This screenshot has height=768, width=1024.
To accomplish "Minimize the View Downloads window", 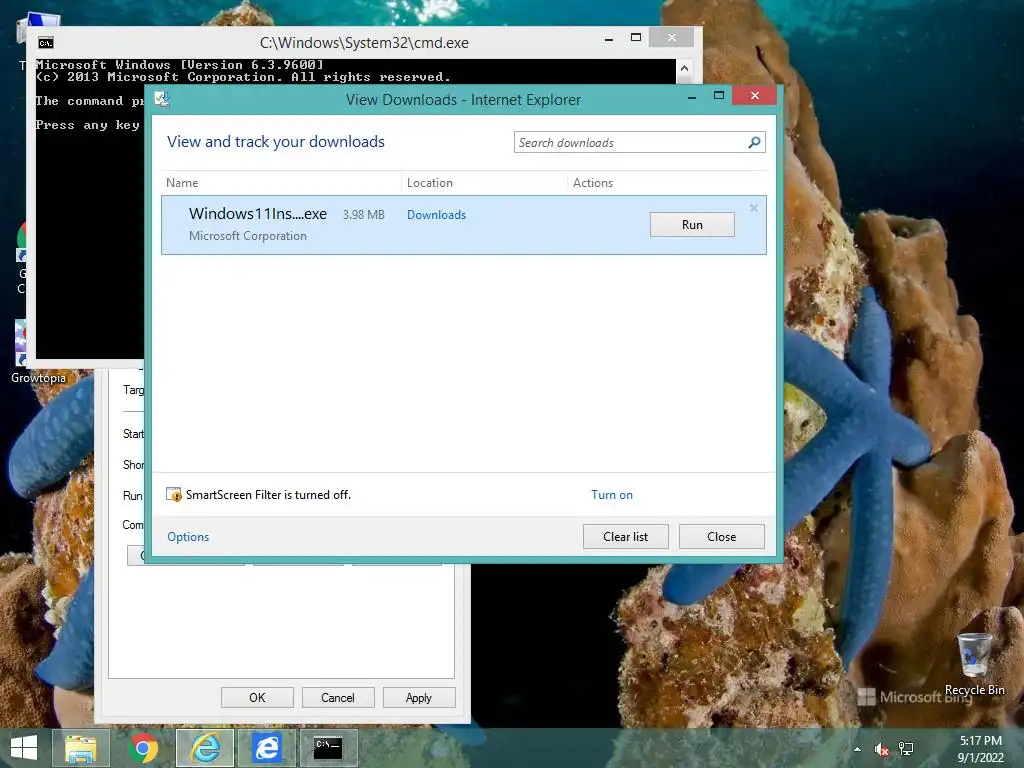I will 692,97.
